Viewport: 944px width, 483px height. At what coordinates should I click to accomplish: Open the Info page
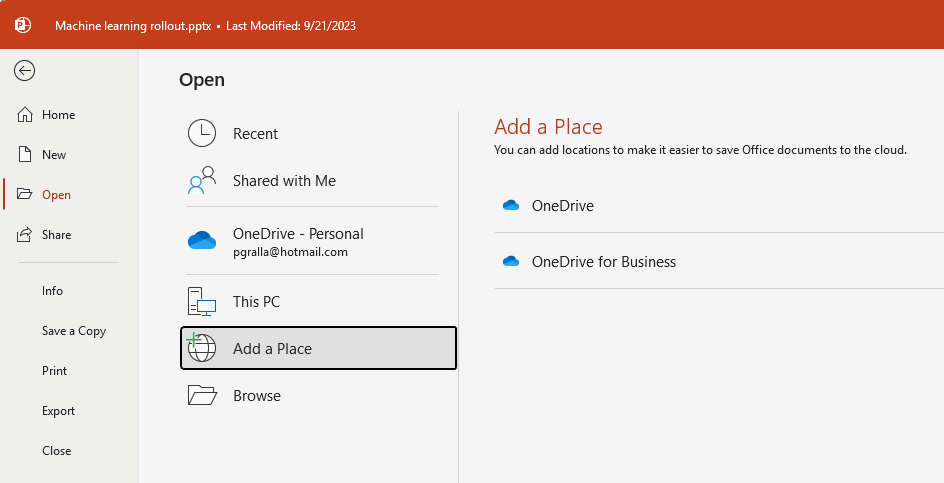[52, 290]
